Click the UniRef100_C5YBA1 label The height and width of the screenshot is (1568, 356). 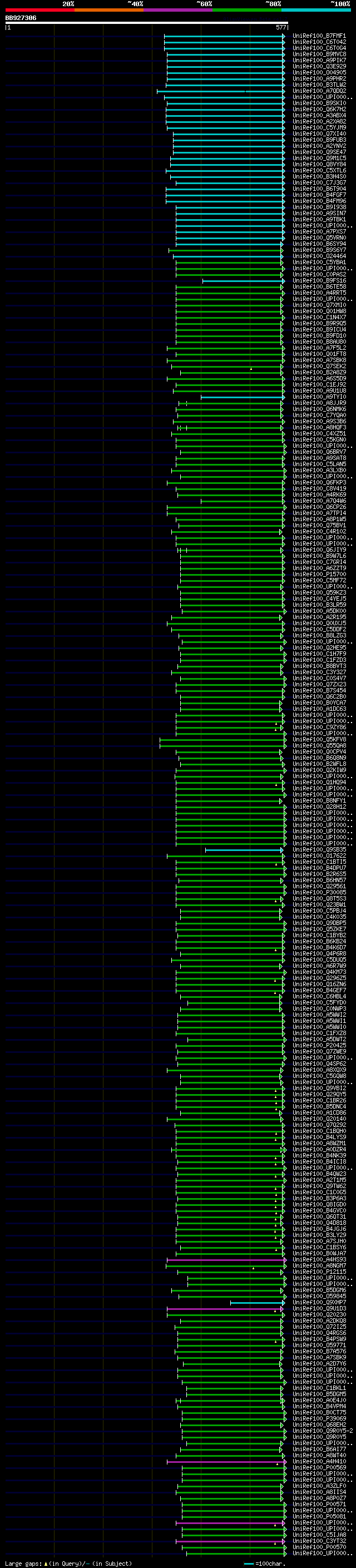[319, 263]
